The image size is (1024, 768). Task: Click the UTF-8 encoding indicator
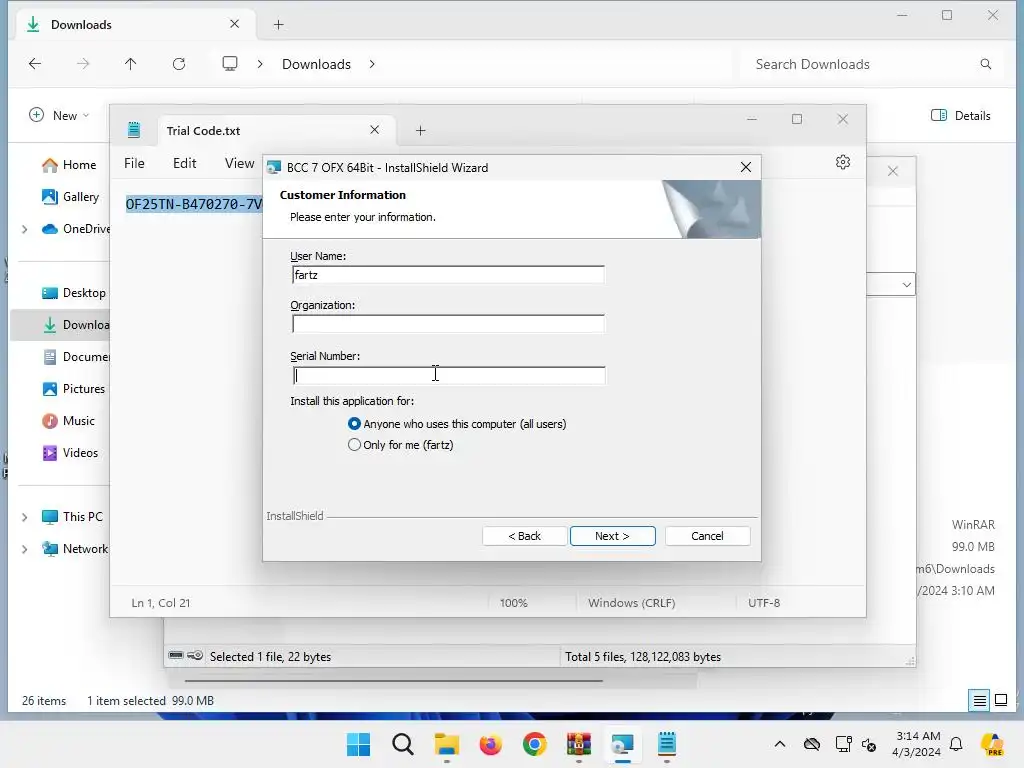click(764, 603)
